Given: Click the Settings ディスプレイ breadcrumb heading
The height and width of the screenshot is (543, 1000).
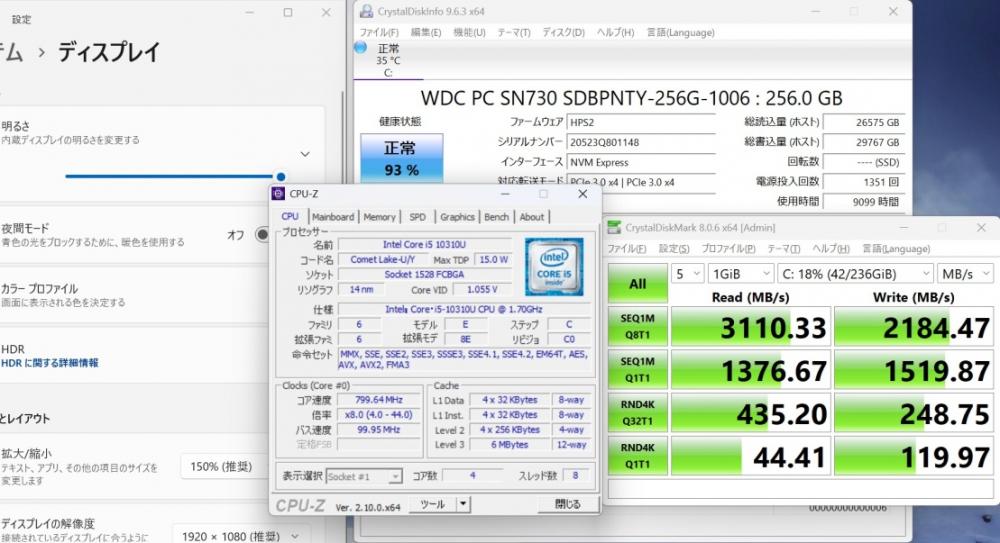Looking at the screenshot, I should tap(108, 52).
